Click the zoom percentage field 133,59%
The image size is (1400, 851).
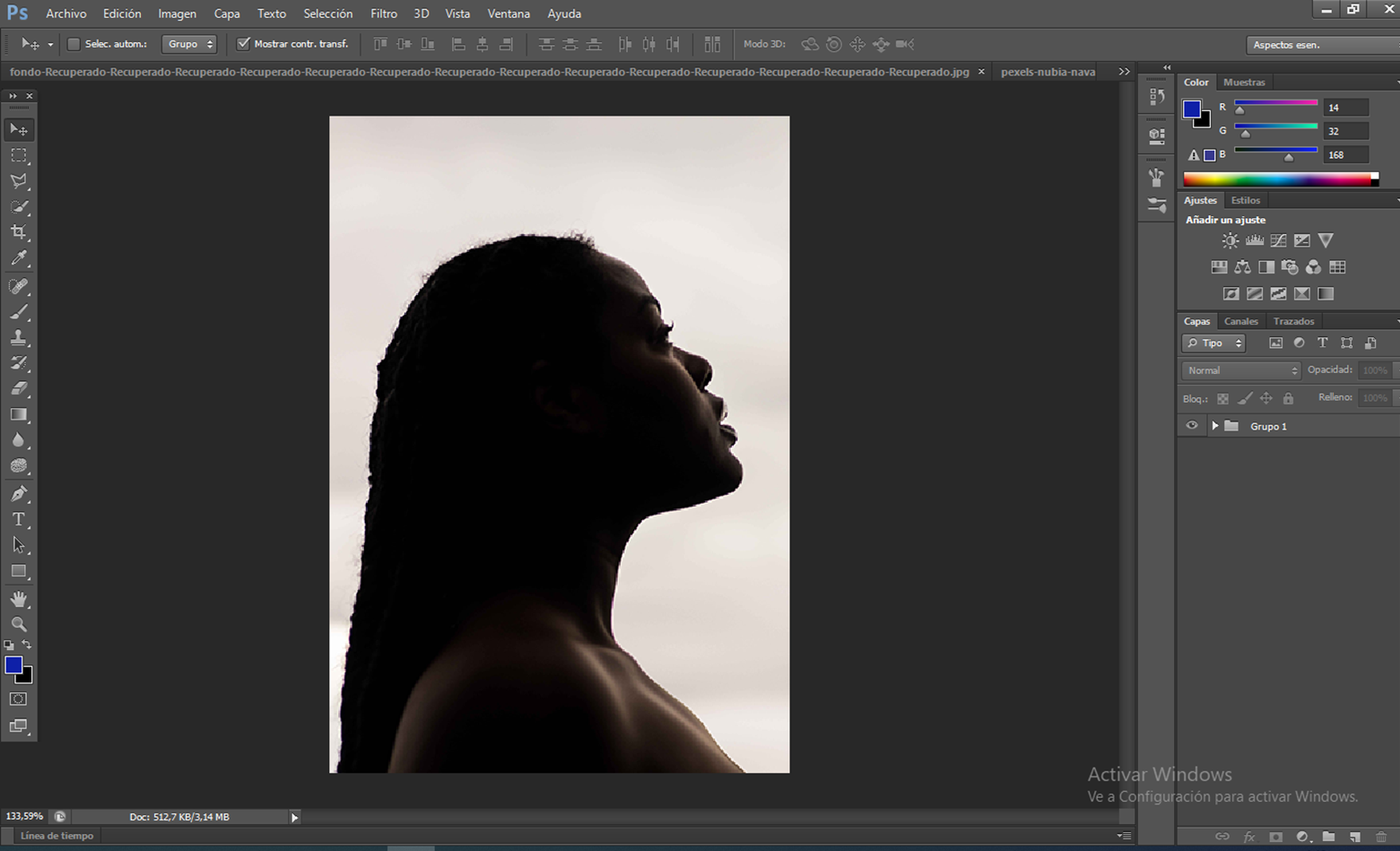[x=25, y=817]
